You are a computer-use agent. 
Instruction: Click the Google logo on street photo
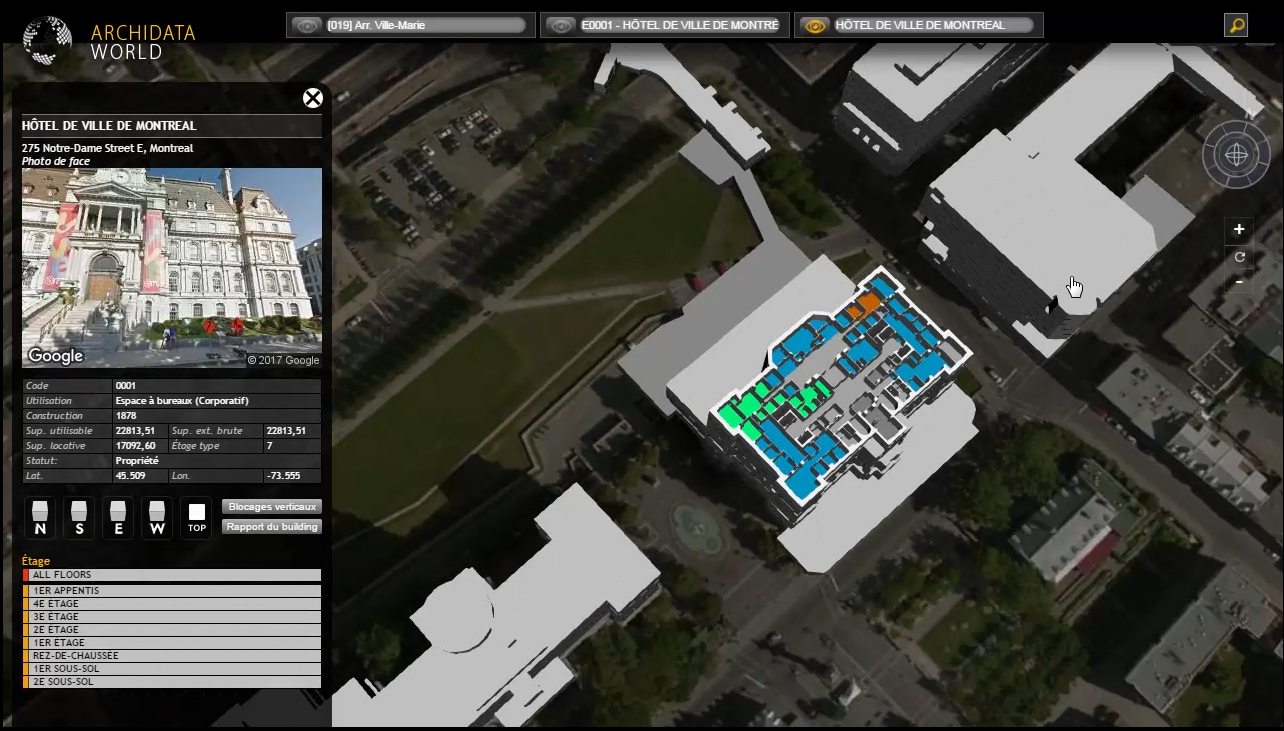(56, 356)
